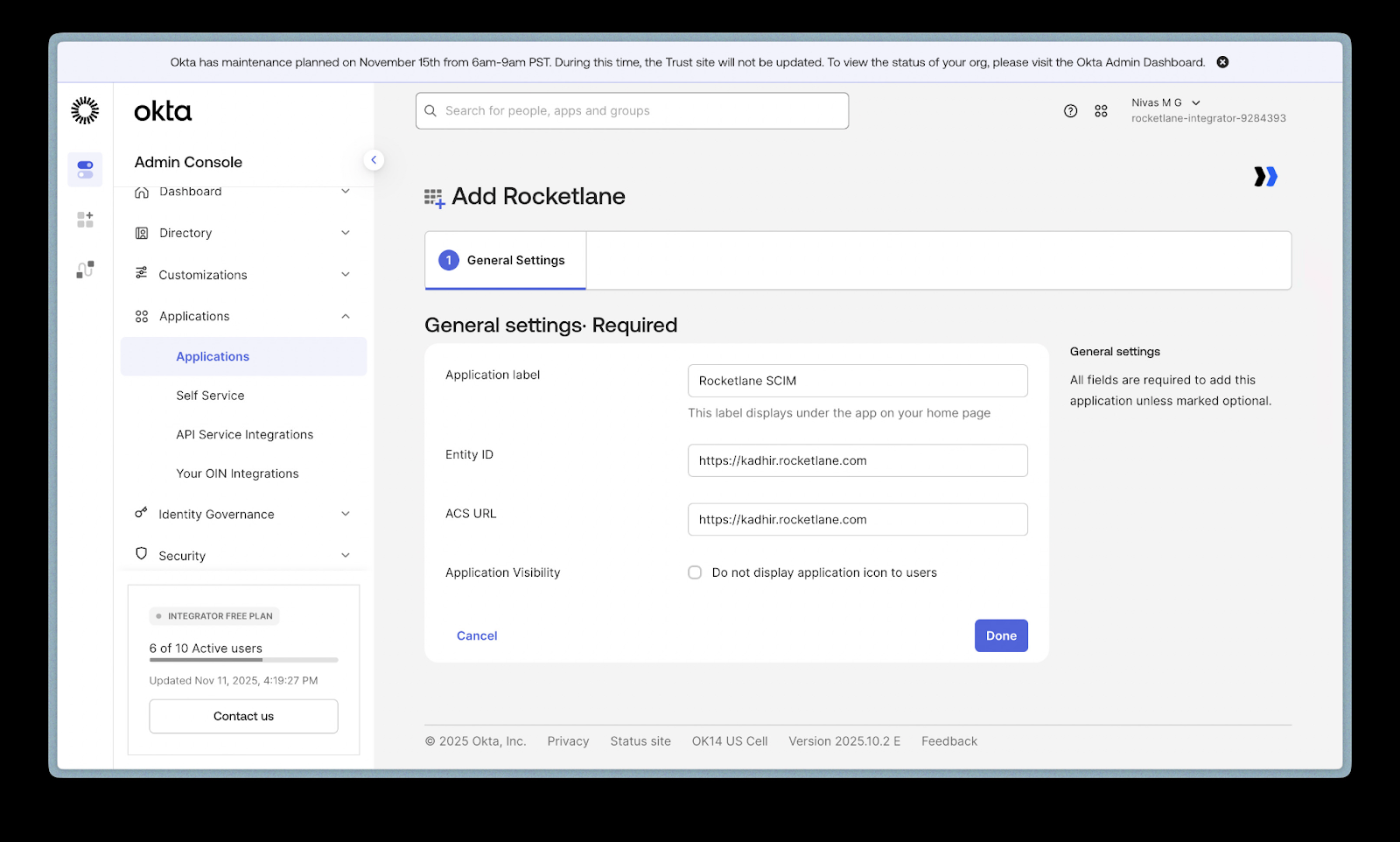Screen dimensions: 1400x842
Task: Click the okta wordmark logo
Action: [x=163, y=111]
